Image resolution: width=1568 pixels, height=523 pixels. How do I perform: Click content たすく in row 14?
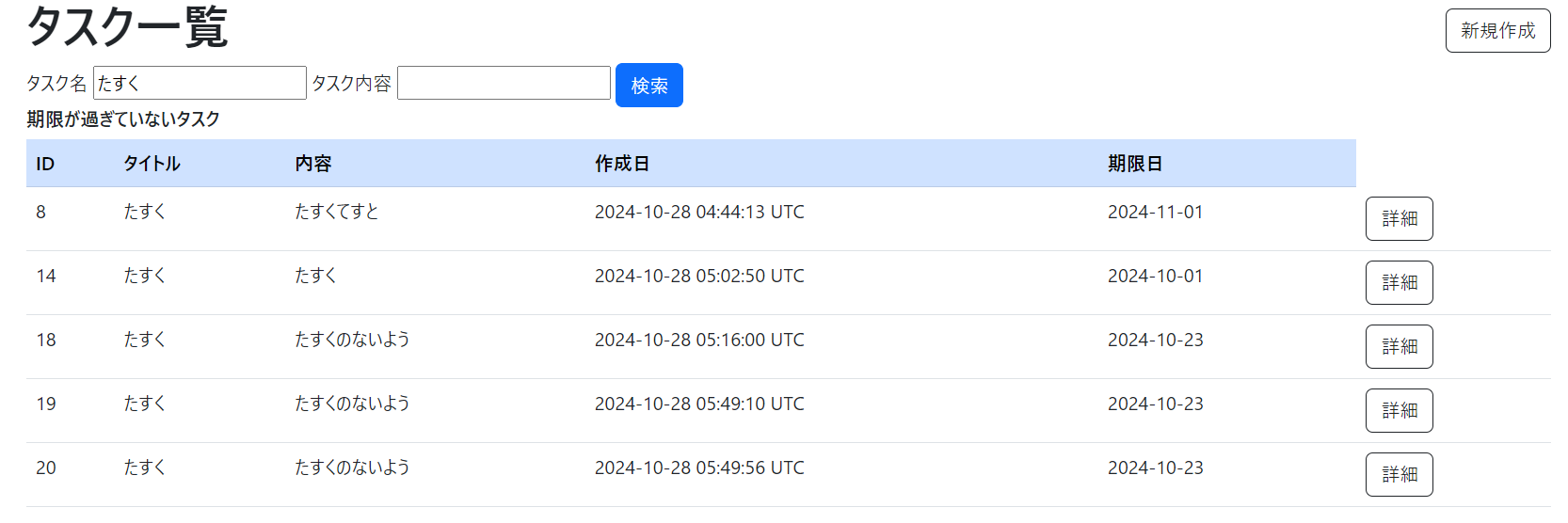click(315, 276)
